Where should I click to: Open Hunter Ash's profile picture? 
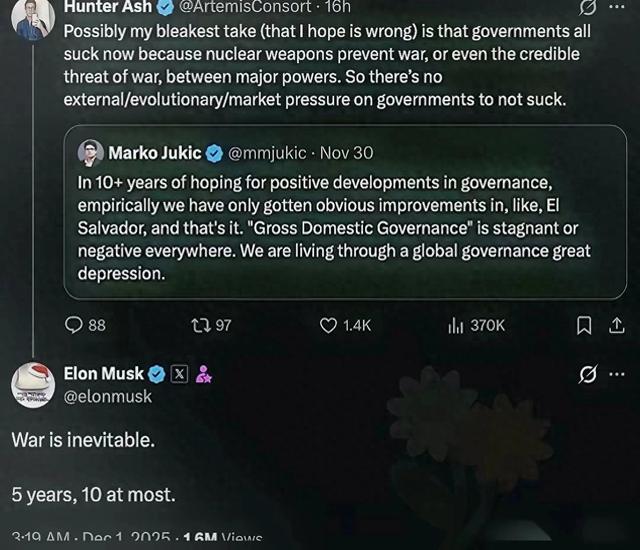(32, 15)
